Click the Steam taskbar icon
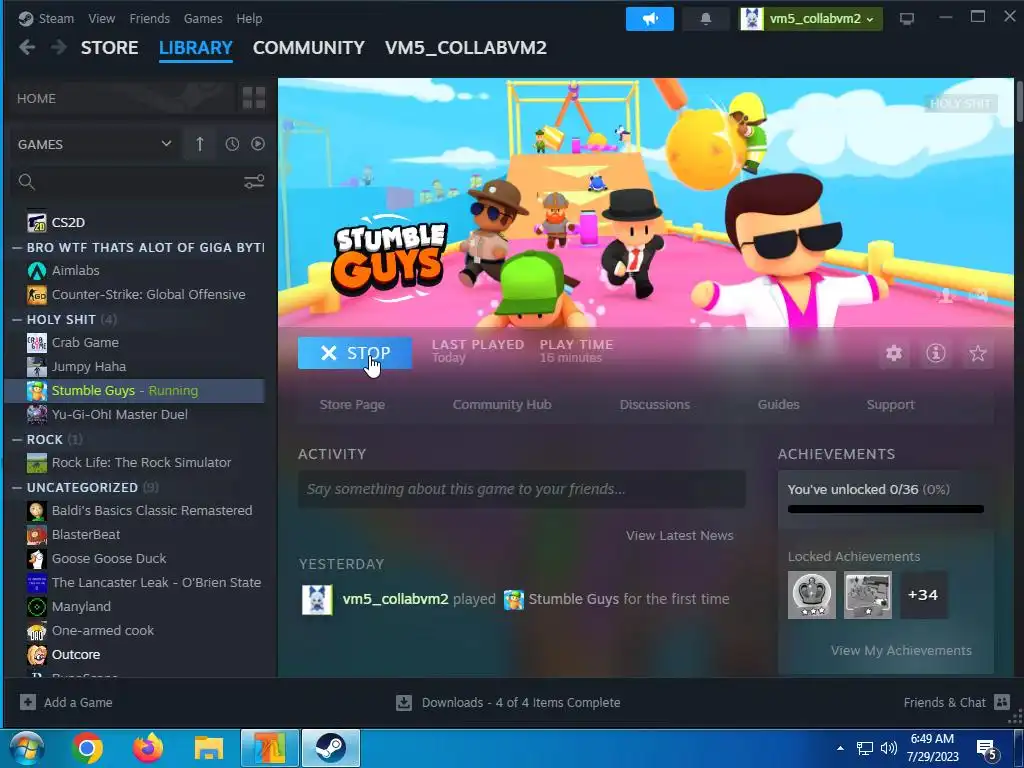 coord(330,748)
